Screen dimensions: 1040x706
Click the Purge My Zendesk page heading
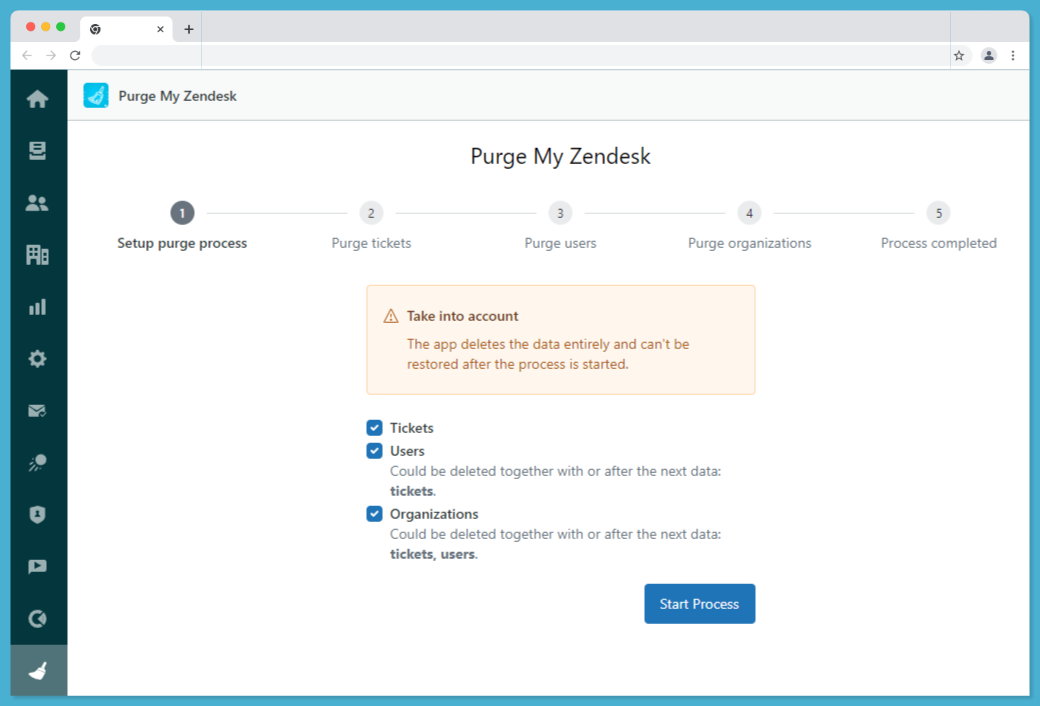(x=560, y=156)
